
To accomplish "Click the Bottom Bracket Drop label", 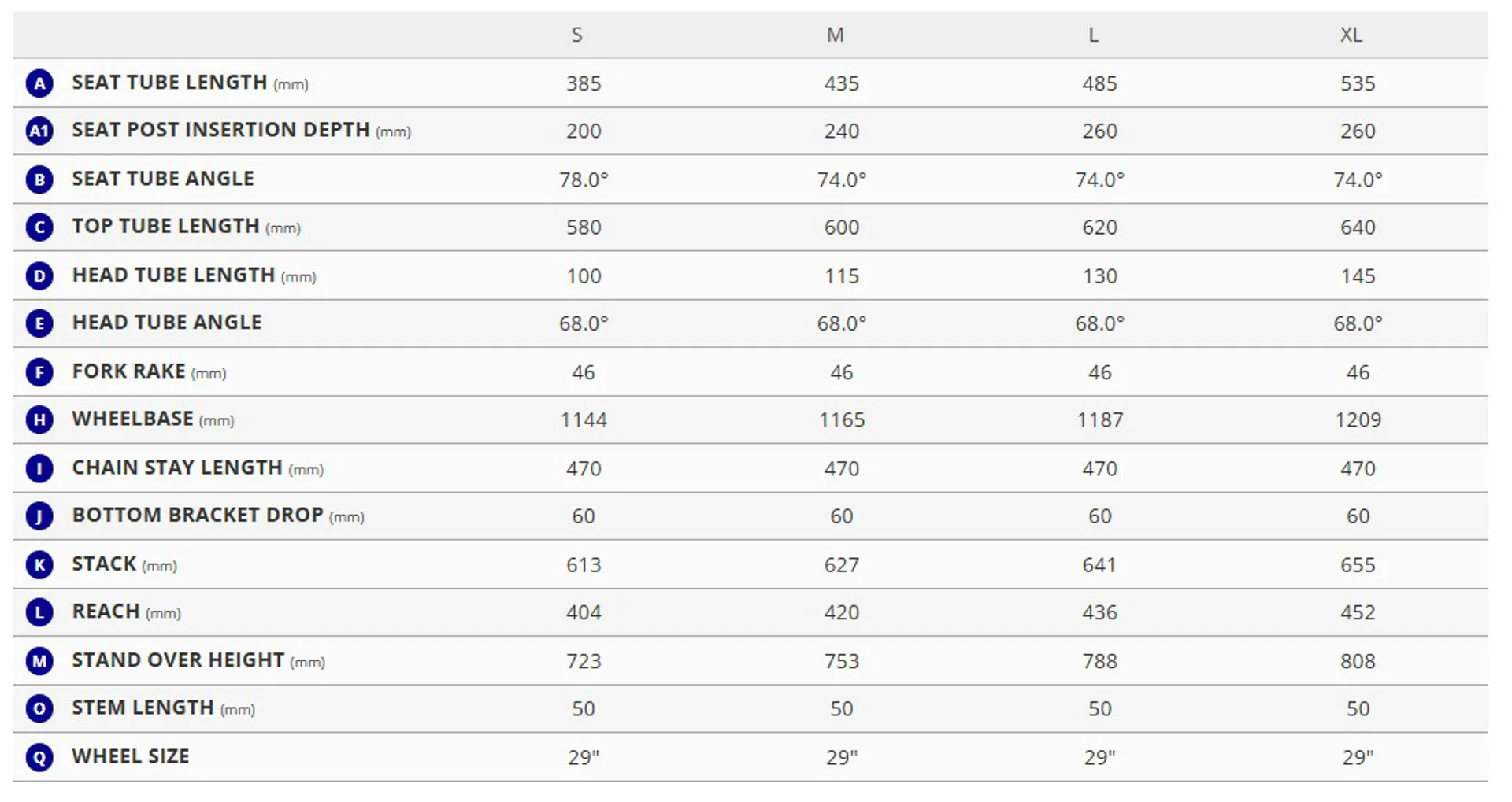I will tap(198, 516).
